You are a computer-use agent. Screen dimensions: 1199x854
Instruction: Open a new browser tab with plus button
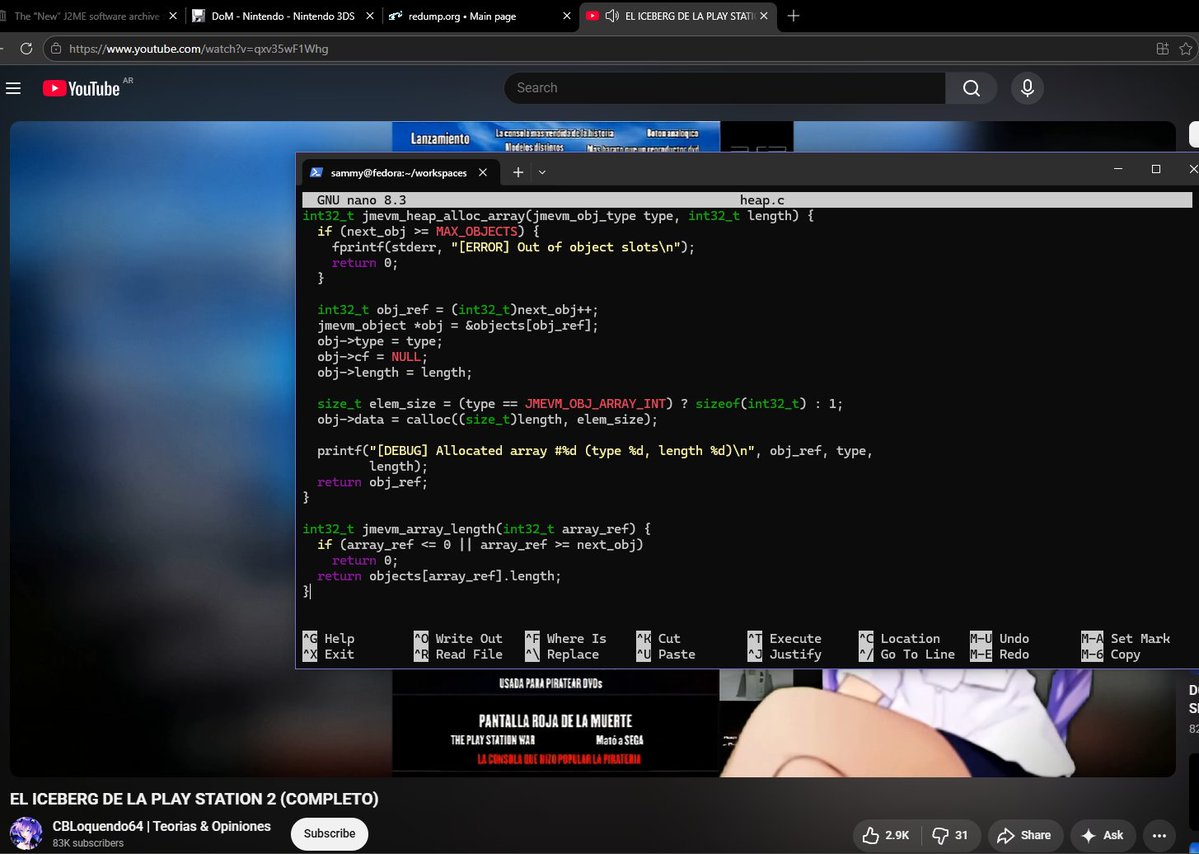(793, 16)
